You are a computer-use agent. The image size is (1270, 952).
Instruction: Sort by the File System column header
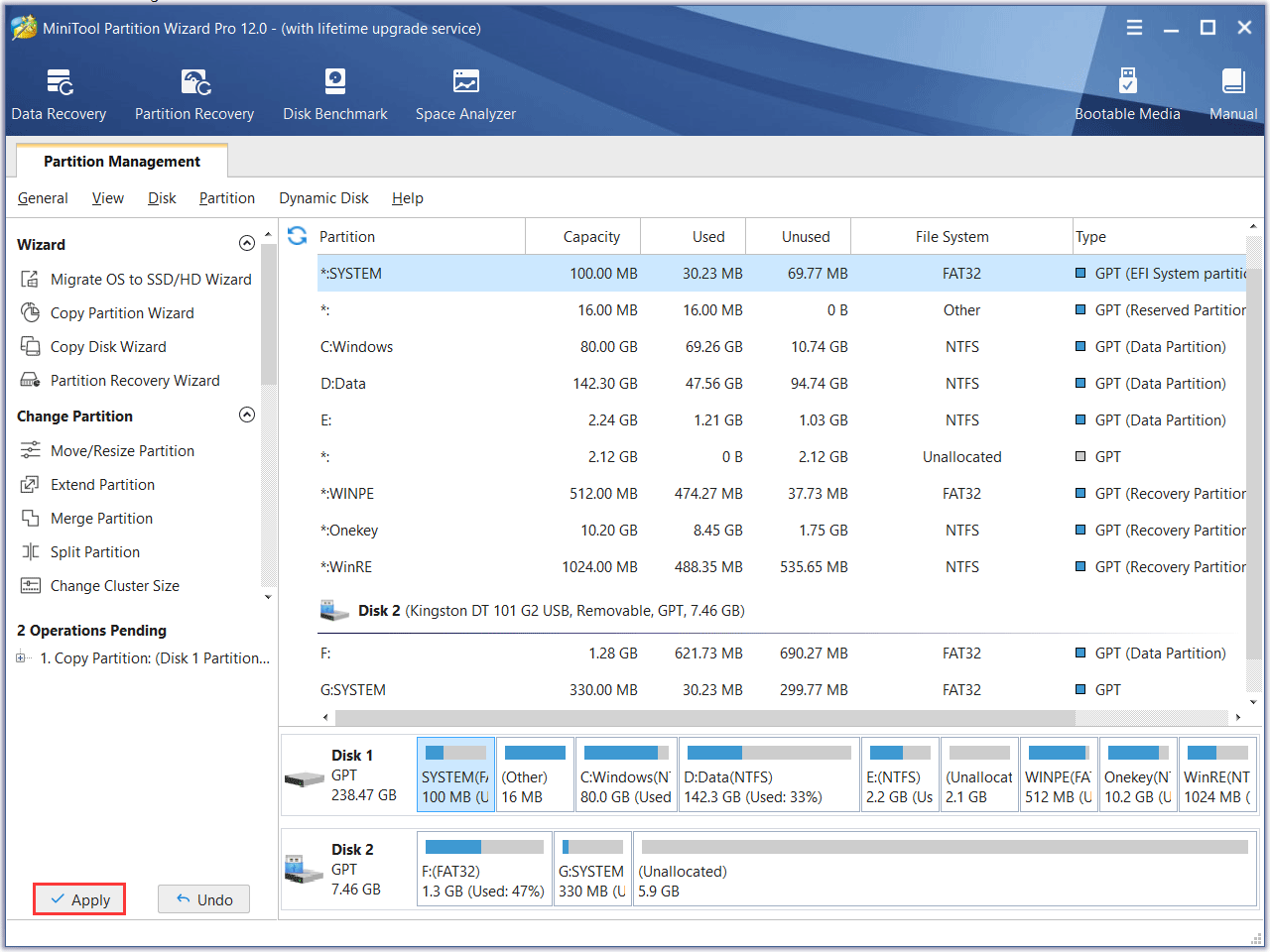[x=961, y=237]
